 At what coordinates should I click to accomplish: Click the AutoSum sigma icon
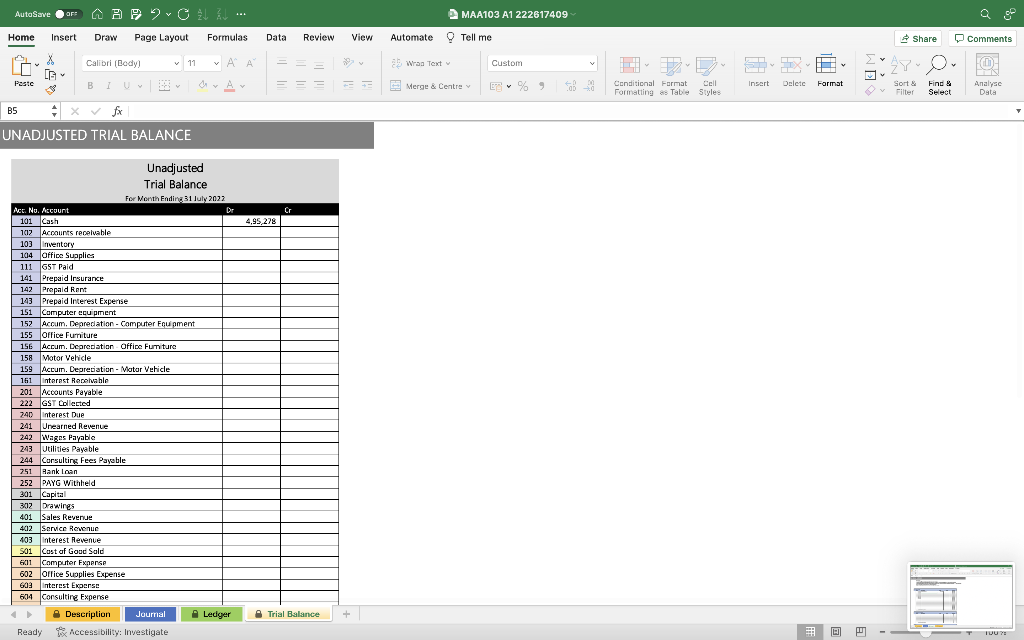(x=871, y=59)
